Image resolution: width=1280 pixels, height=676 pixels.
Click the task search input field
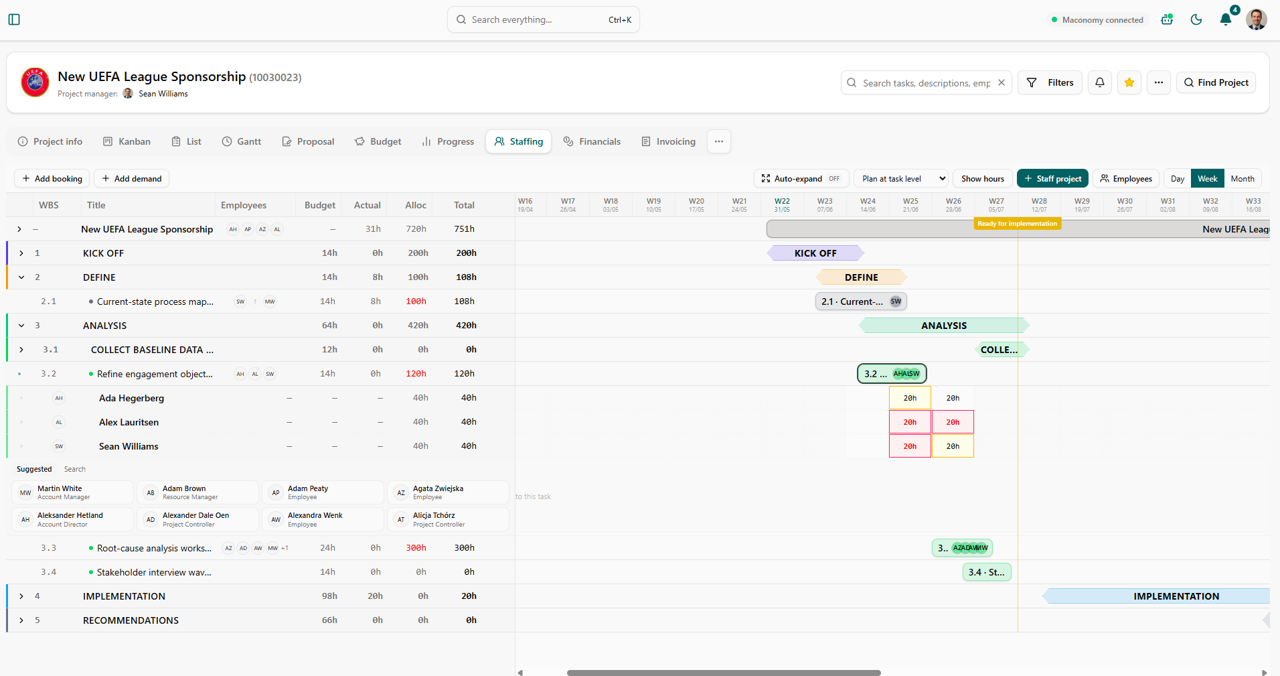coord(925,83)
